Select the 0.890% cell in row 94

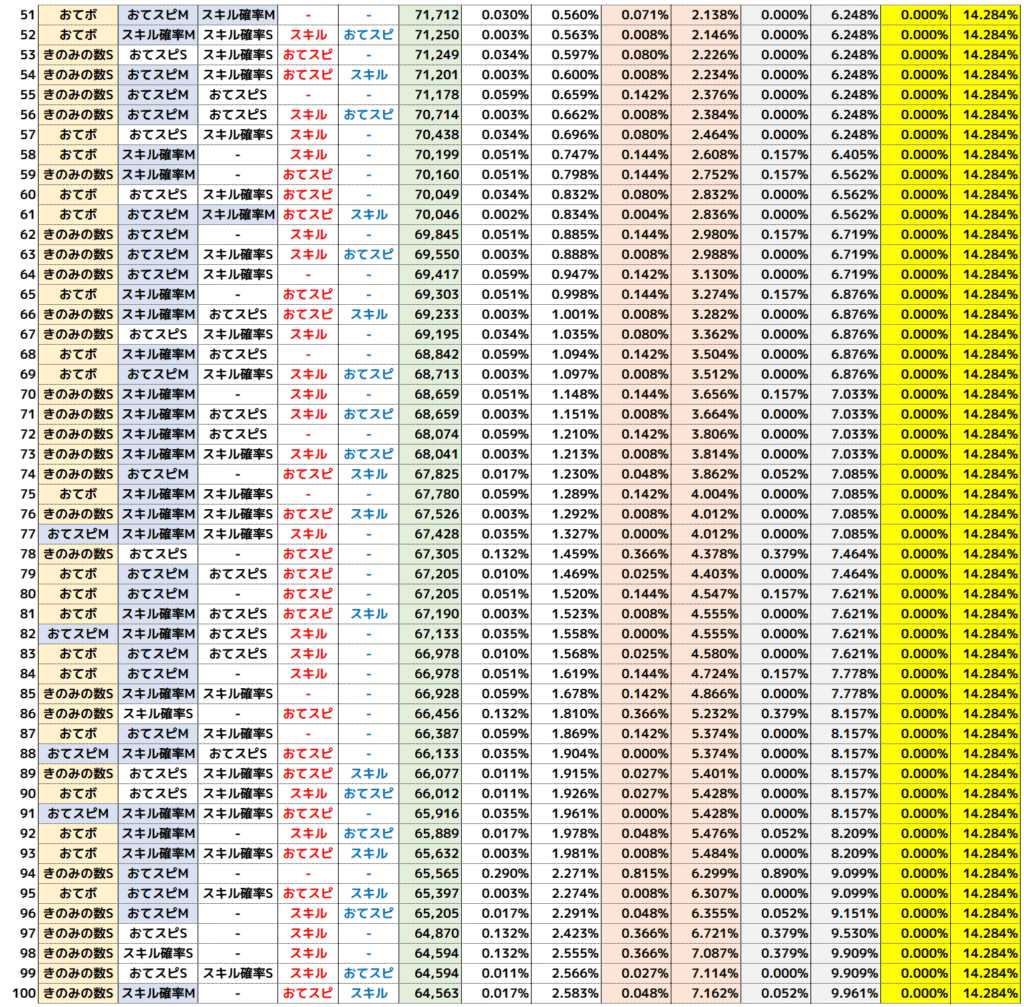776,874
